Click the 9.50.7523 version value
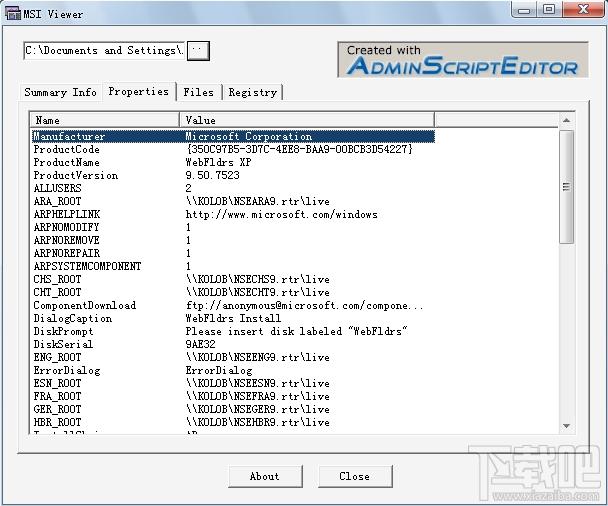This screenshot has height=506, width=608. click(212, 175)
